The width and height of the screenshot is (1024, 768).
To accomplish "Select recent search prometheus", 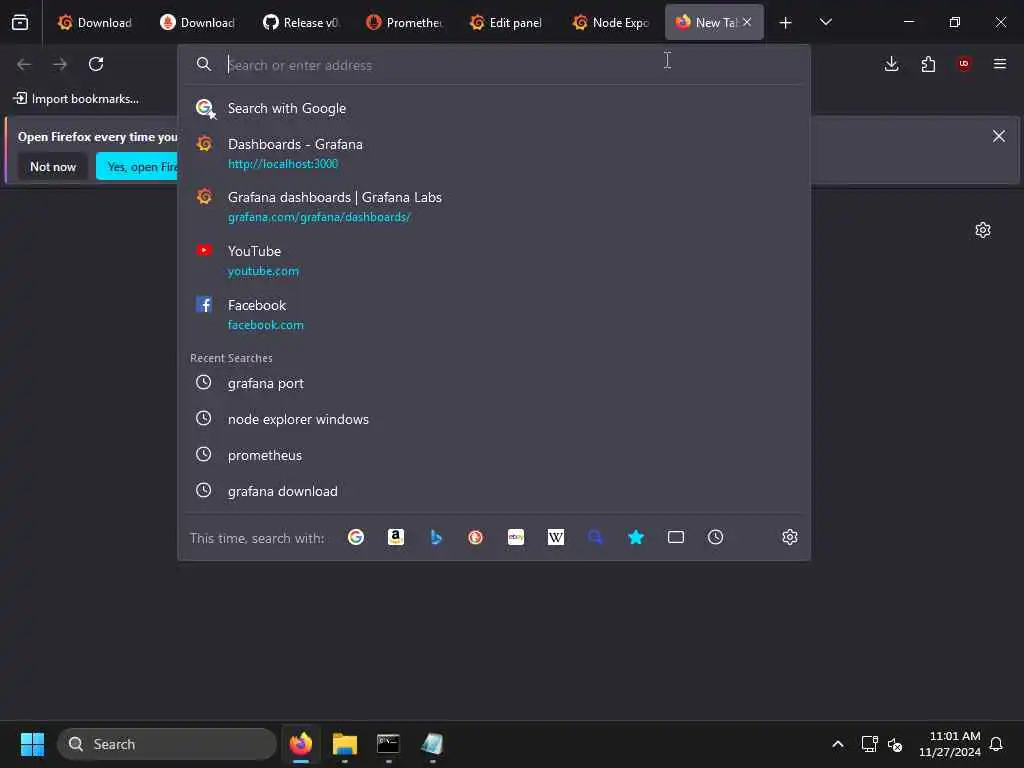I will [494, 455].
